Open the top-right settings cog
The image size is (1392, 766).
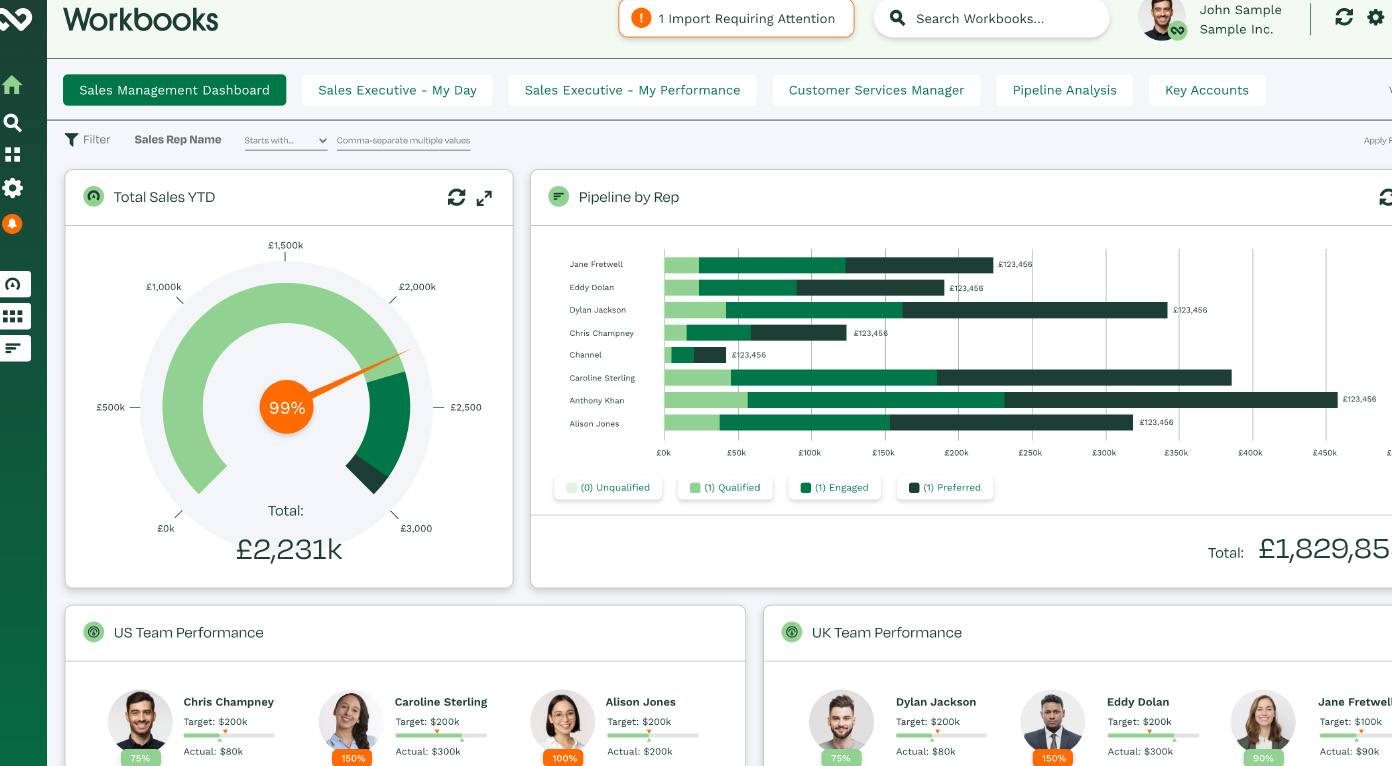click(x=1376, y=17)
